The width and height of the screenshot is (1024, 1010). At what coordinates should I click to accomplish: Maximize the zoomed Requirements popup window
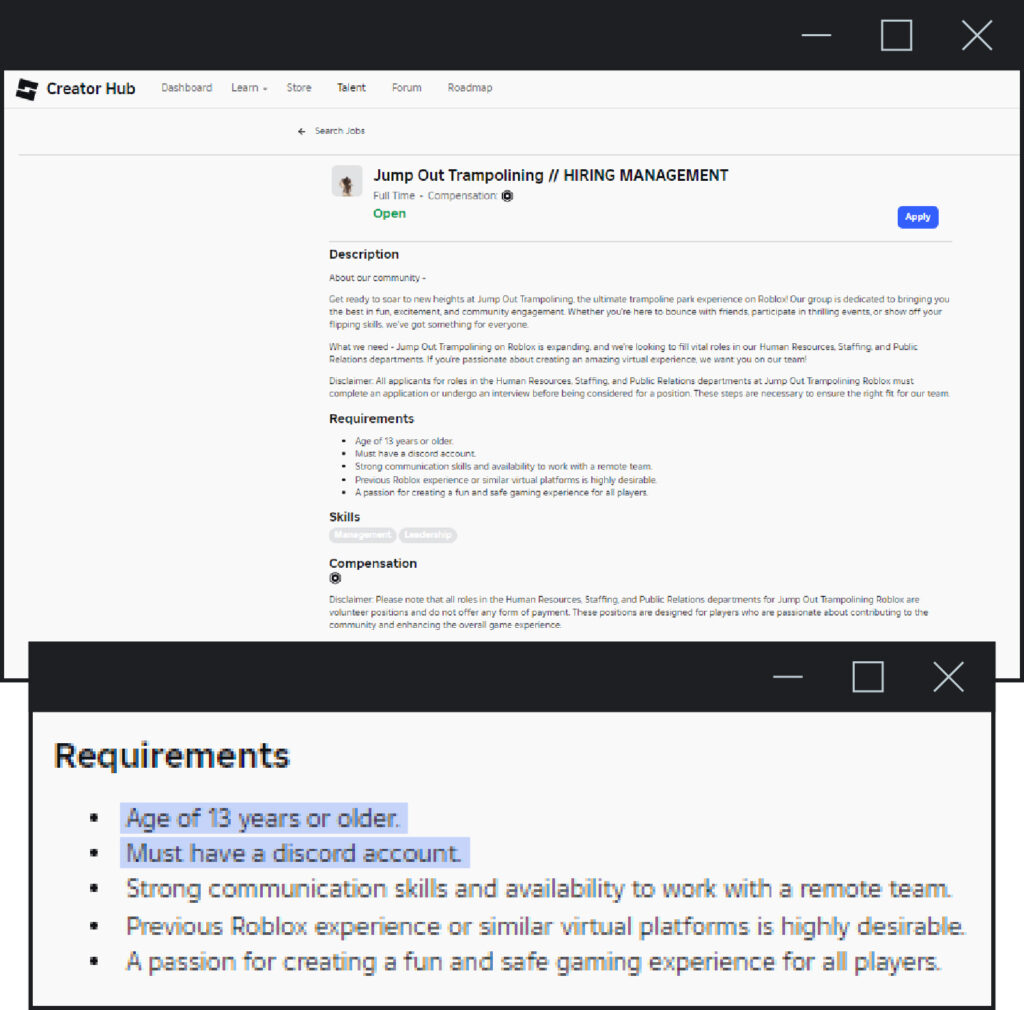868,677
